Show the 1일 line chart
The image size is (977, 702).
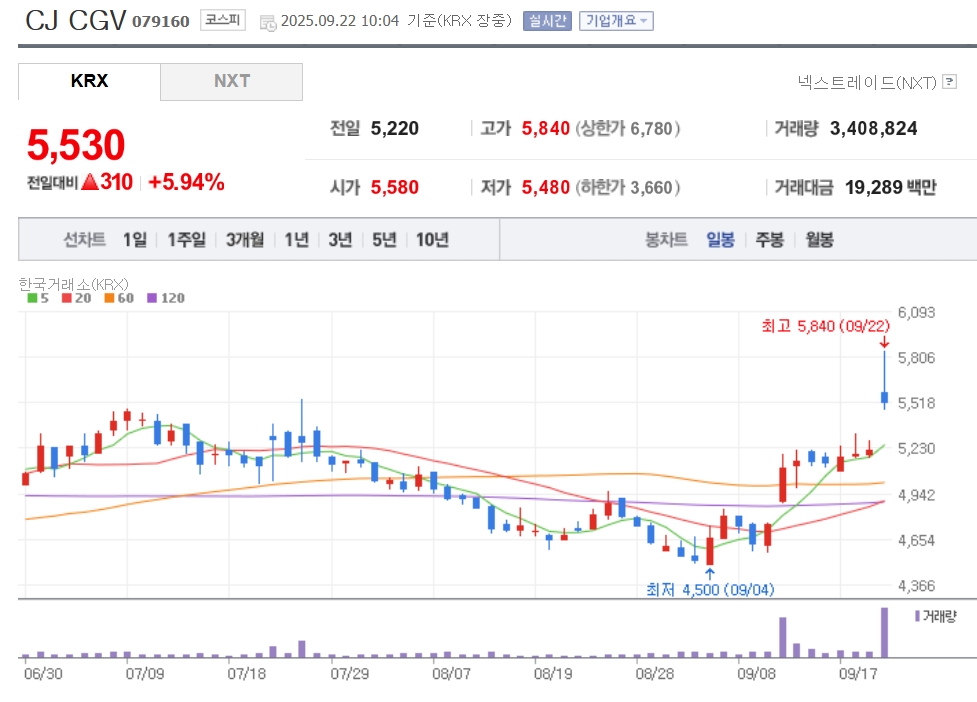tap(135, 240)
